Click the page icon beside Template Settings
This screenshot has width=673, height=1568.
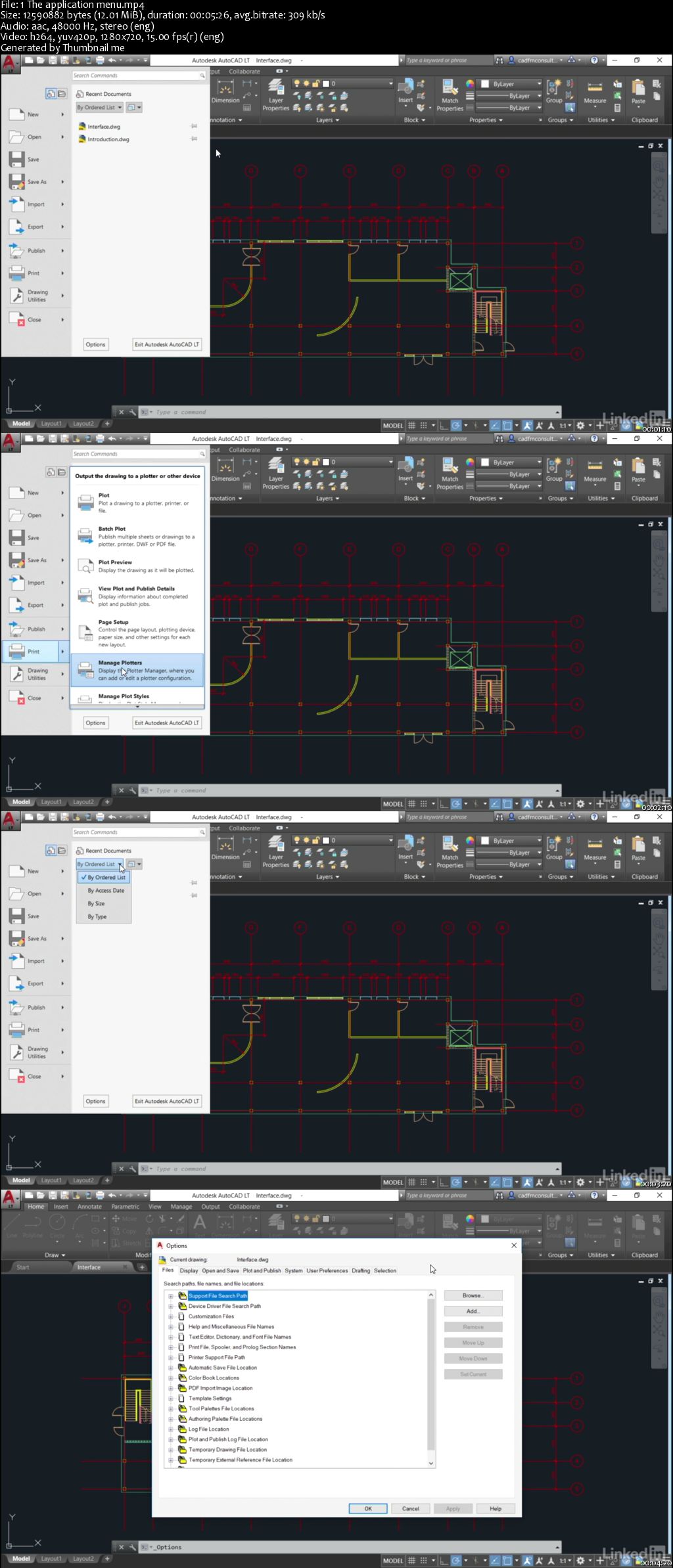(x=182, y=1399)
